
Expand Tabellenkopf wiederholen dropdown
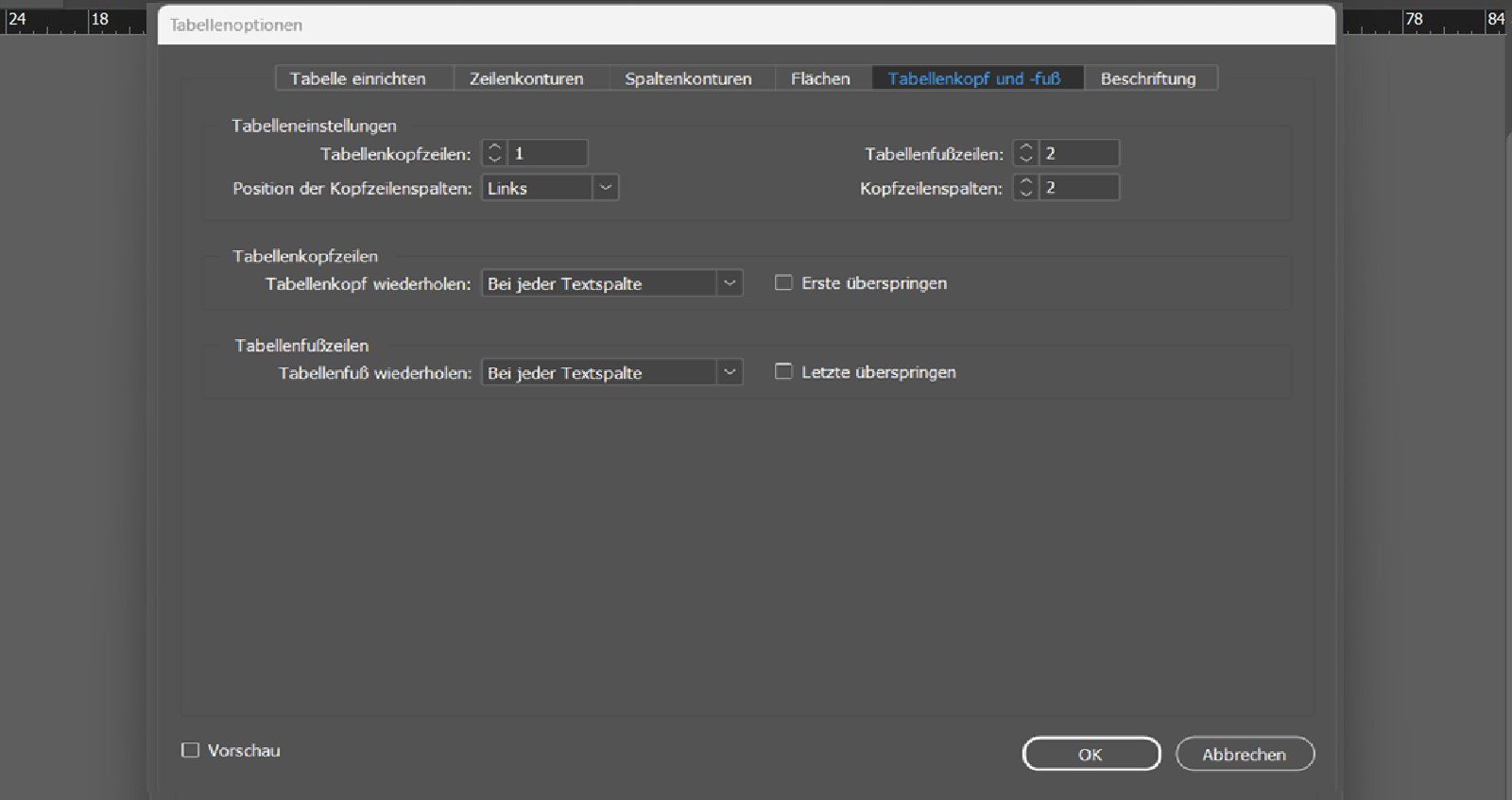pos(612,283)
